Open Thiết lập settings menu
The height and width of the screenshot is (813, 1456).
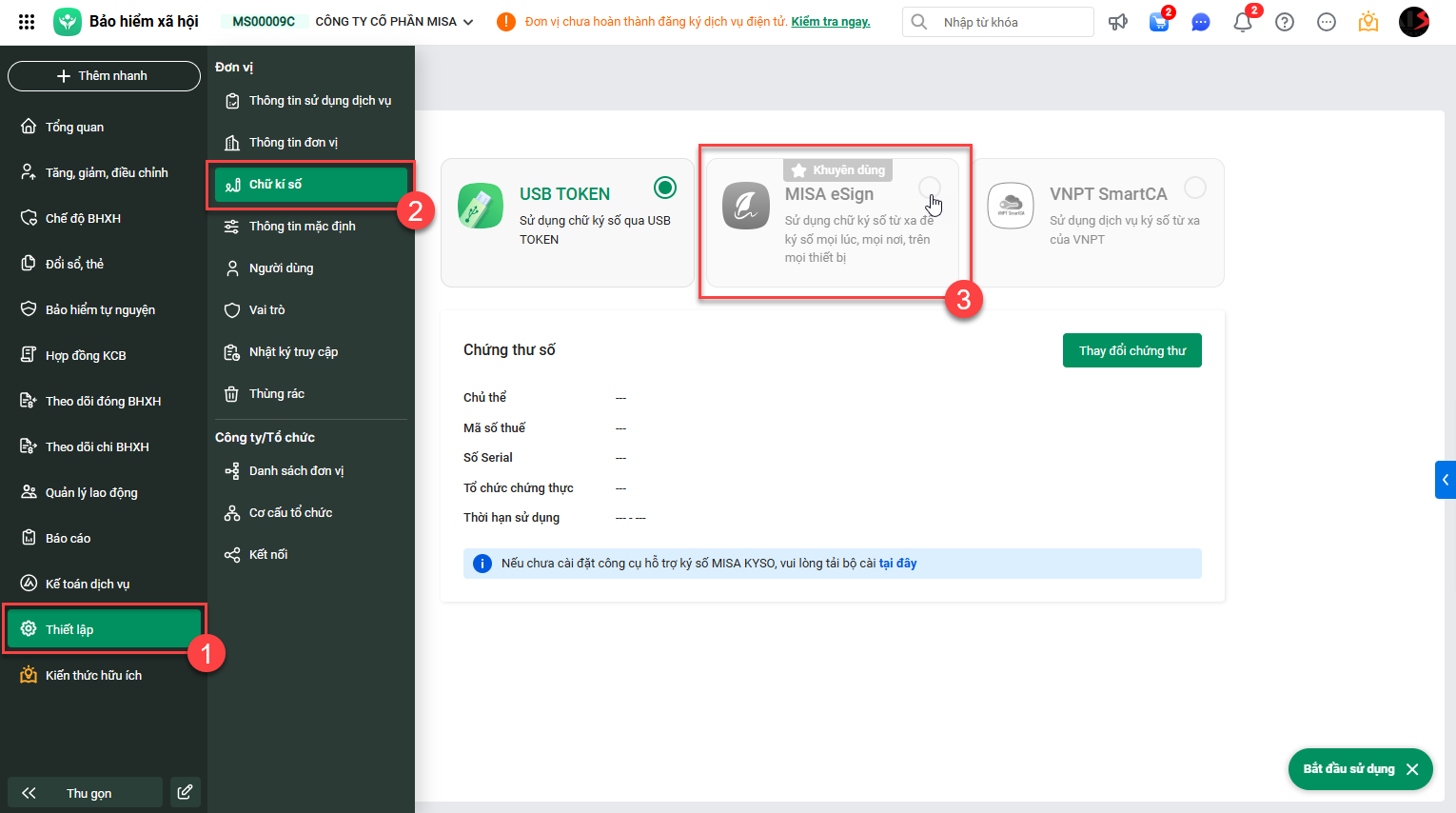pyautogui.click(x=104, y=629)
